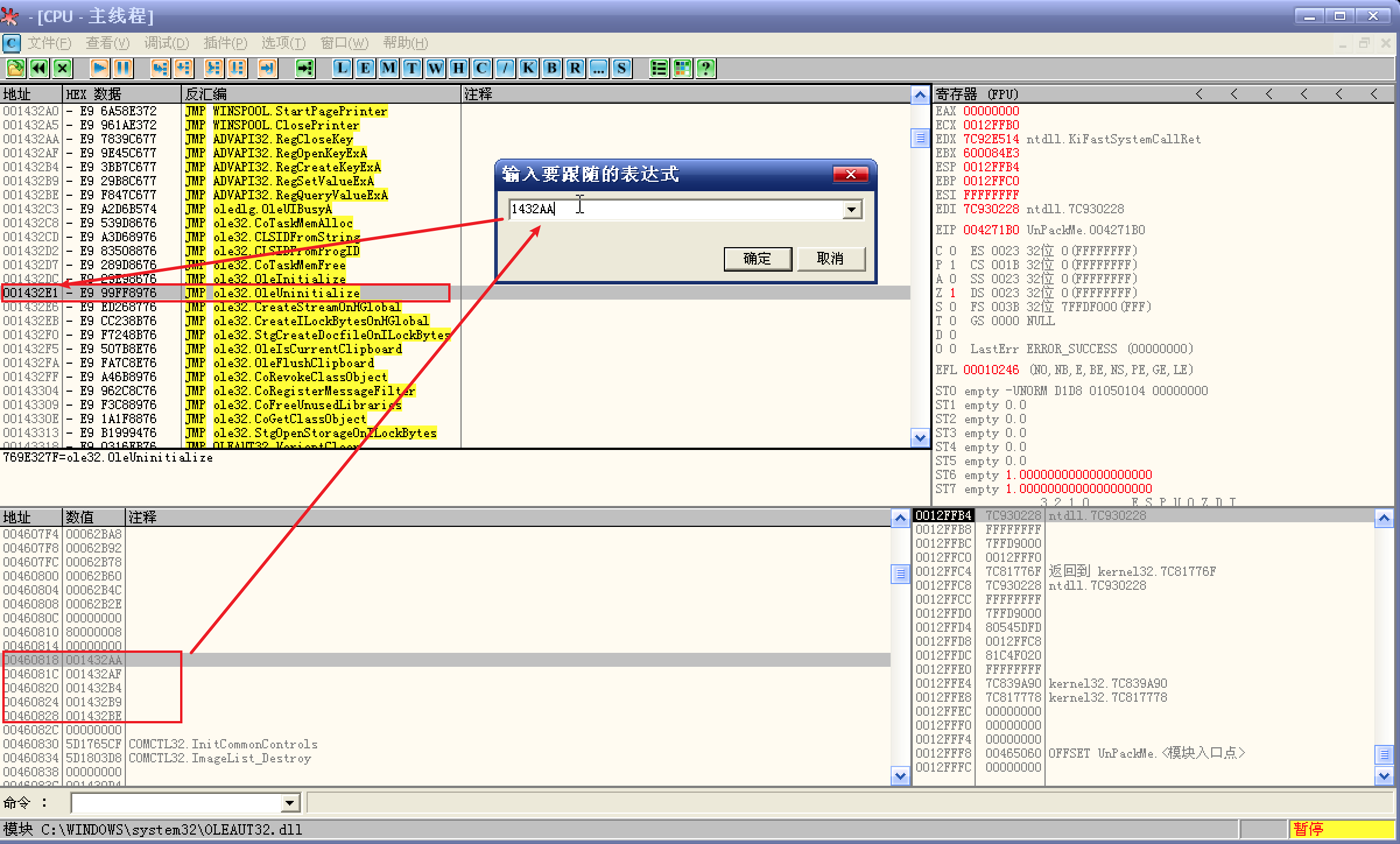The width and height of the screenshot is (1400, 844).
Task: Close the expression dialog red X
Action: click(x=850, y=174)
